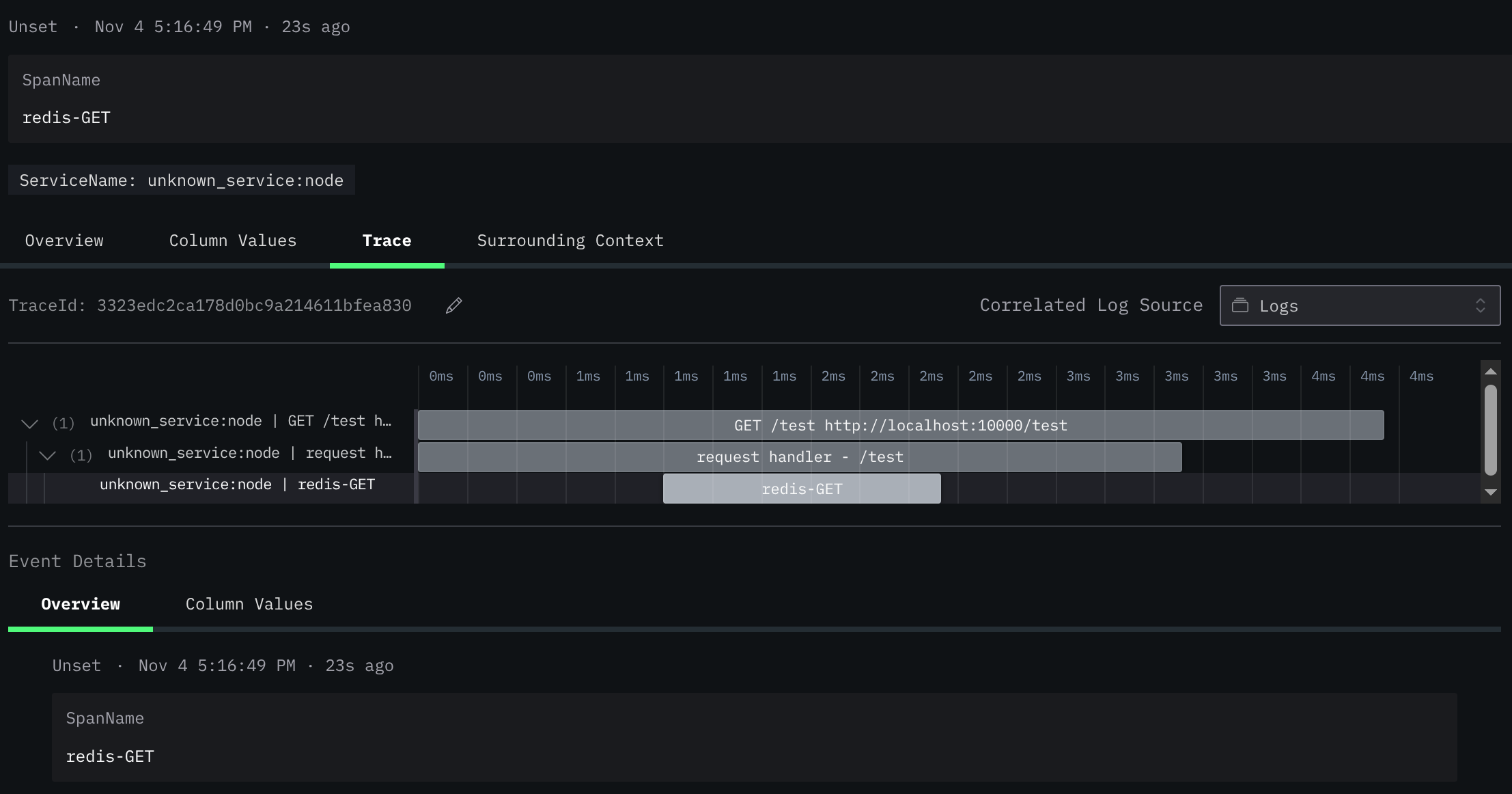Click the ServiceName unknown_service:node tag
This screenshot has width=1512, height=794.
point(181,180)
